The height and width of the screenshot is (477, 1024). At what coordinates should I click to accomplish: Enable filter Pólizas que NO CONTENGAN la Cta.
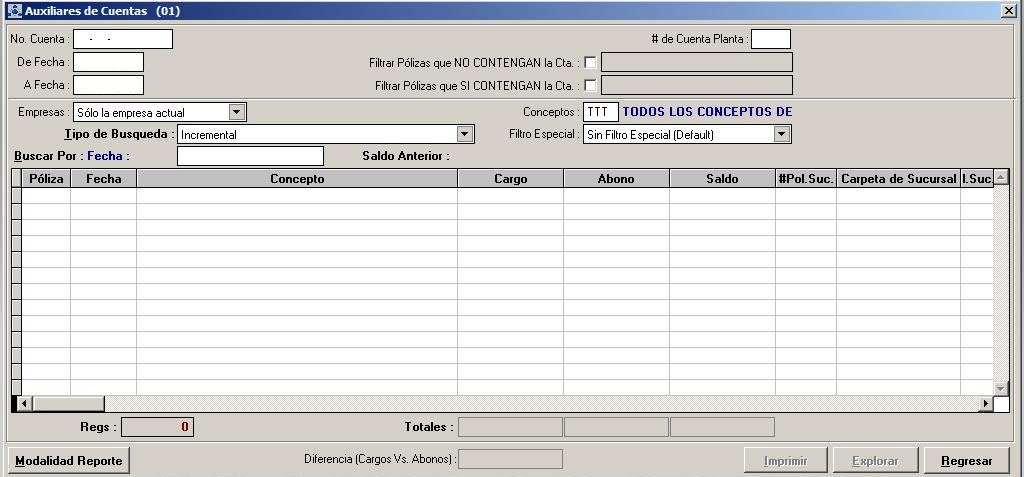pos(590,62)
